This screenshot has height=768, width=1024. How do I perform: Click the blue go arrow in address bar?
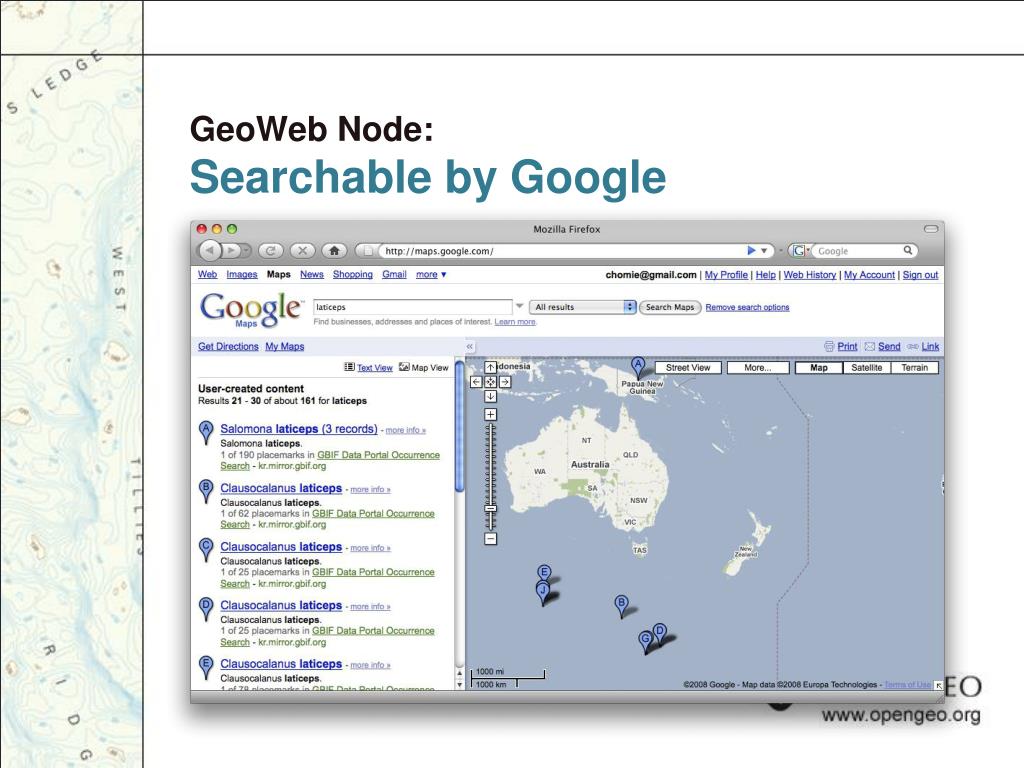pos(751,250)
